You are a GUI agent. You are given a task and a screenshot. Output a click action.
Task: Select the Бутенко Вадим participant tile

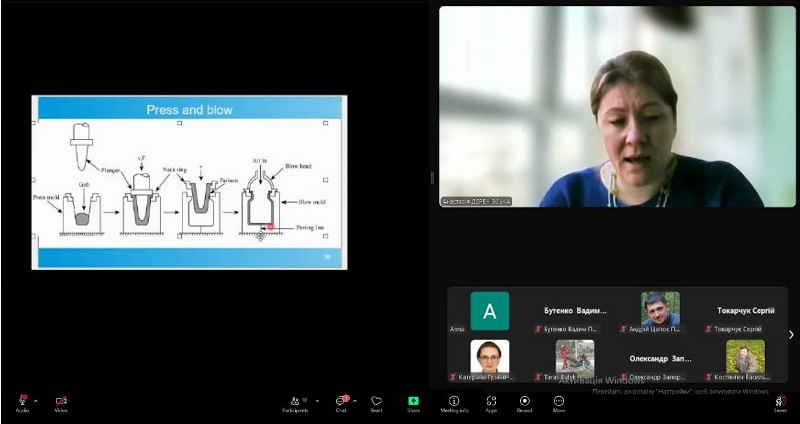tap(575, 311)
